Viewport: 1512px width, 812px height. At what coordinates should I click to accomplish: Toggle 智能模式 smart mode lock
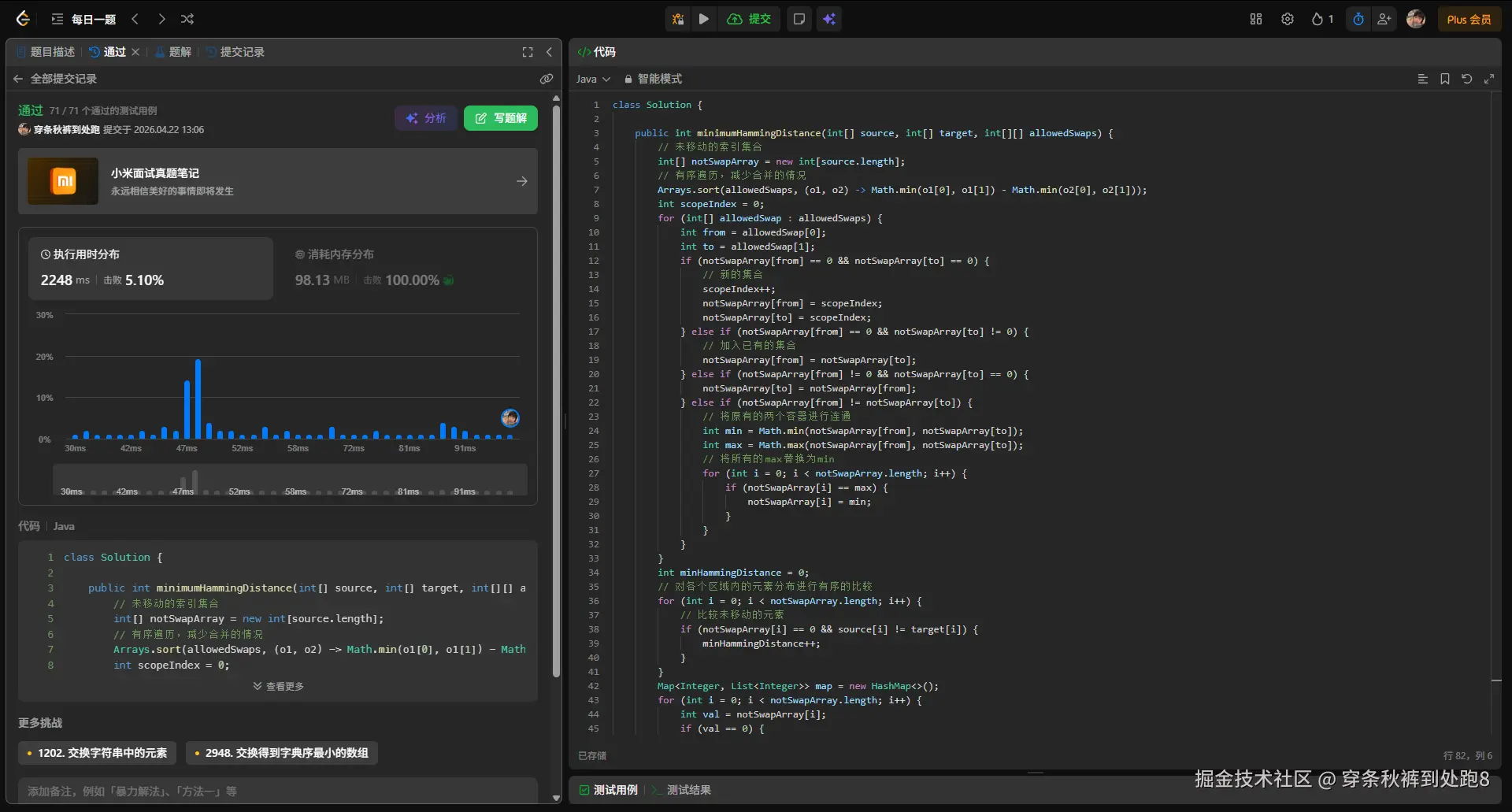click(653, 79)
